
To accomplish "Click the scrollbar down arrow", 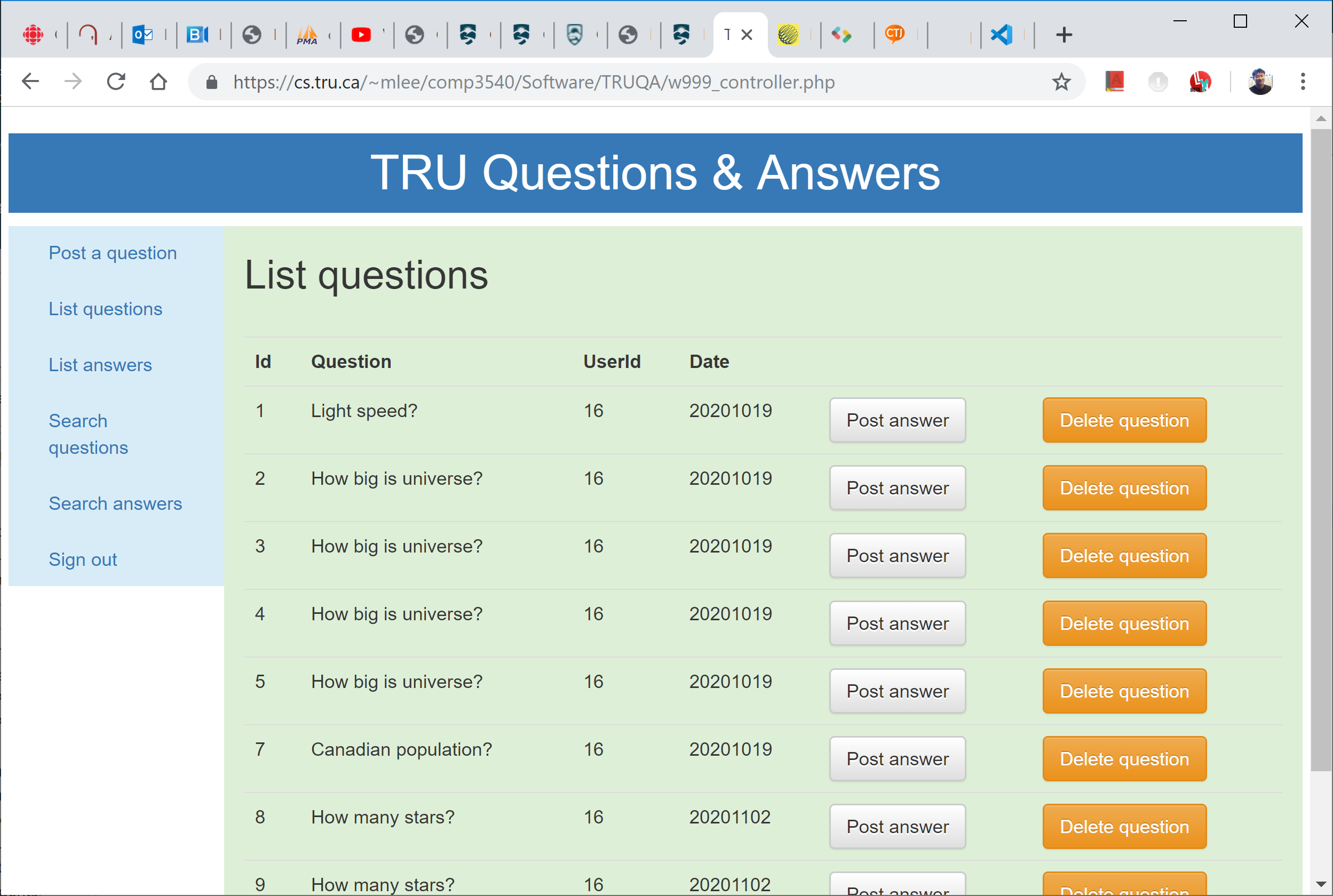I will coord(1320,884).
